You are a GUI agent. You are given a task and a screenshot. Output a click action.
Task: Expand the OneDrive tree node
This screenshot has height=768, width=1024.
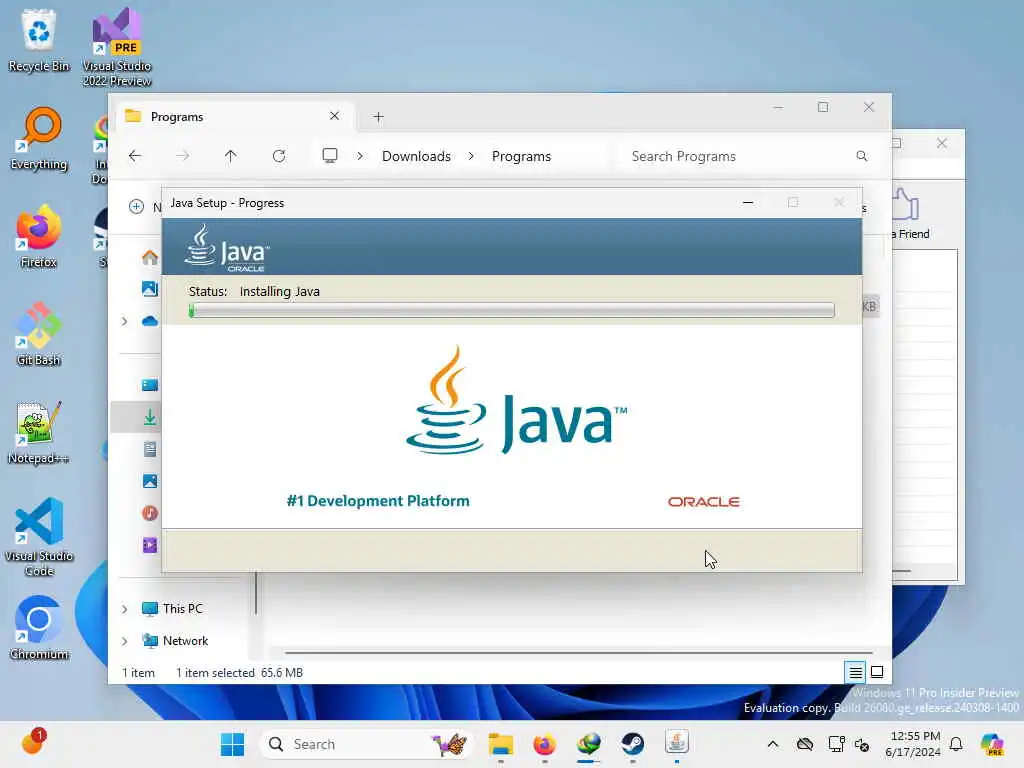(x=124, y=321)
